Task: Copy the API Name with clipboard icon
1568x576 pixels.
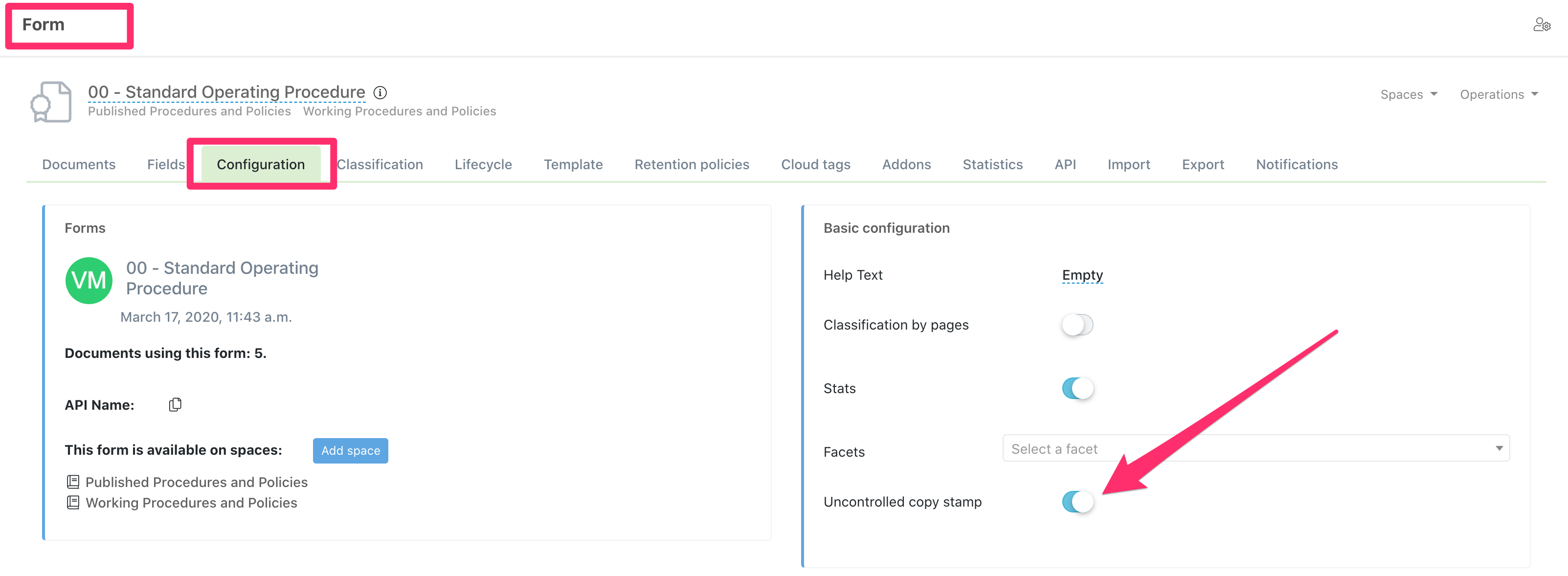Action: click(x=175, y=404)
